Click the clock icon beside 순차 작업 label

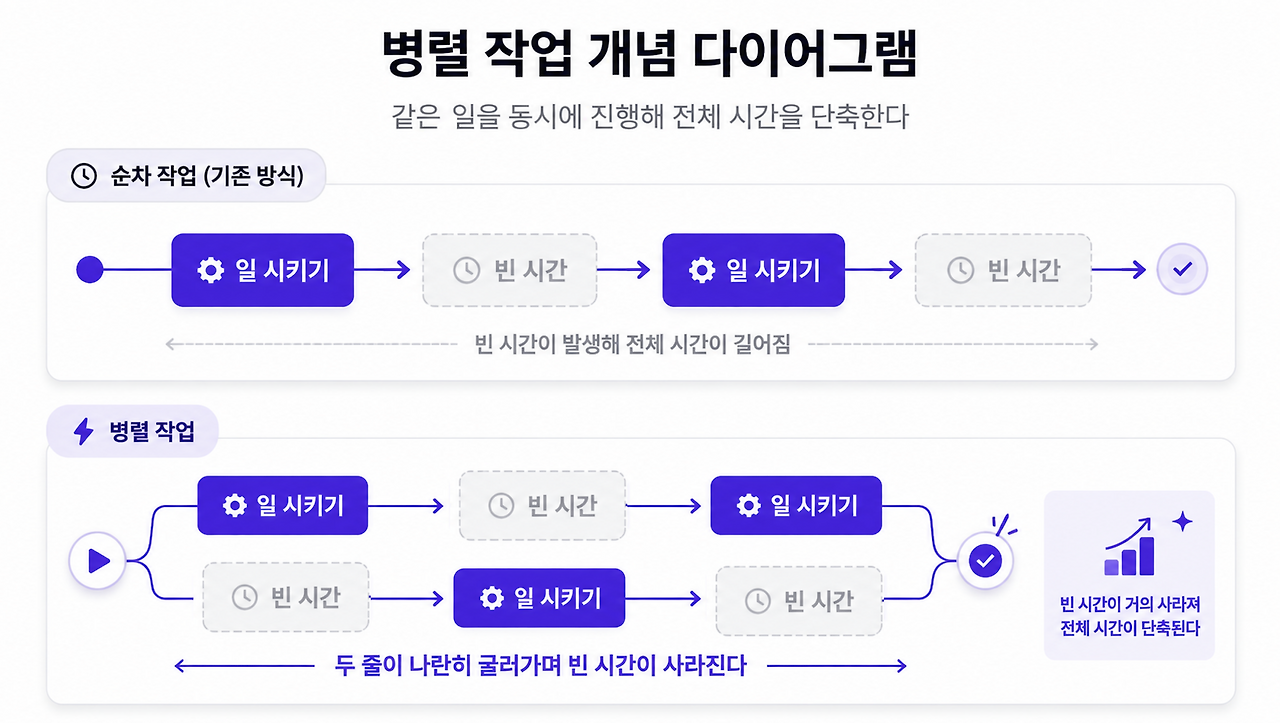click(84, 176)
